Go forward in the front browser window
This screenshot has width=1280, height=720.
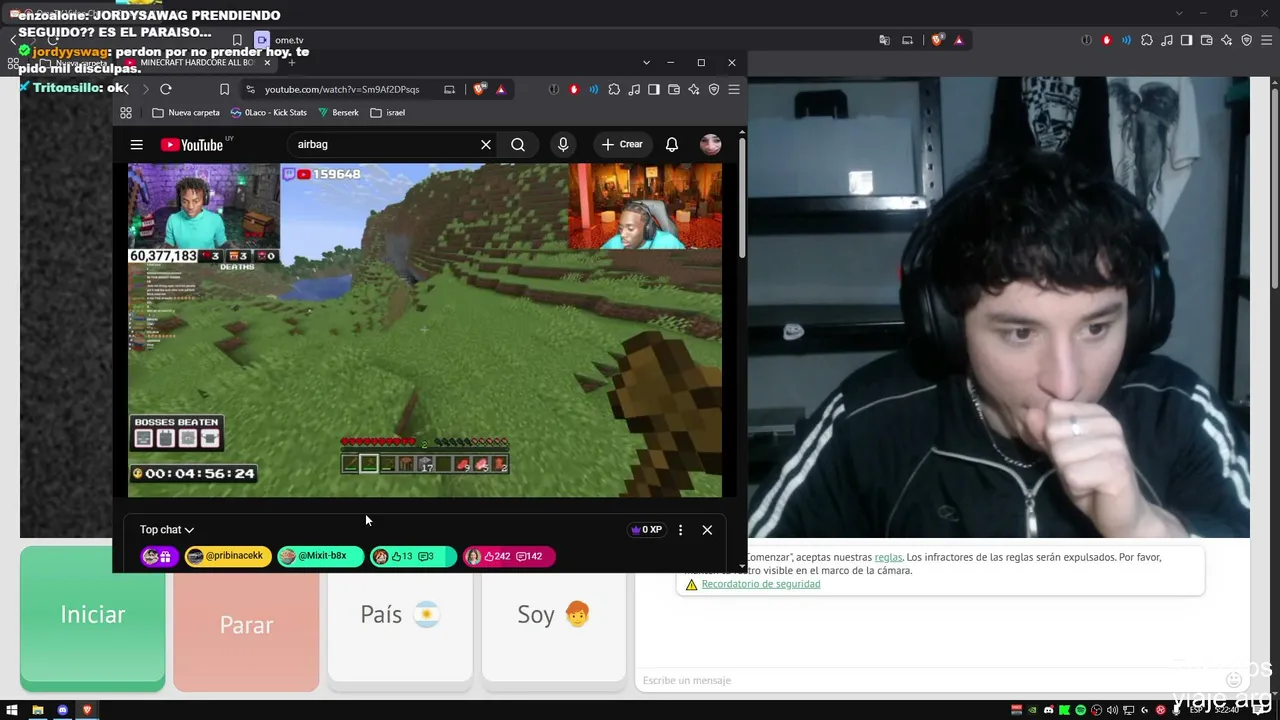[145, 89]
